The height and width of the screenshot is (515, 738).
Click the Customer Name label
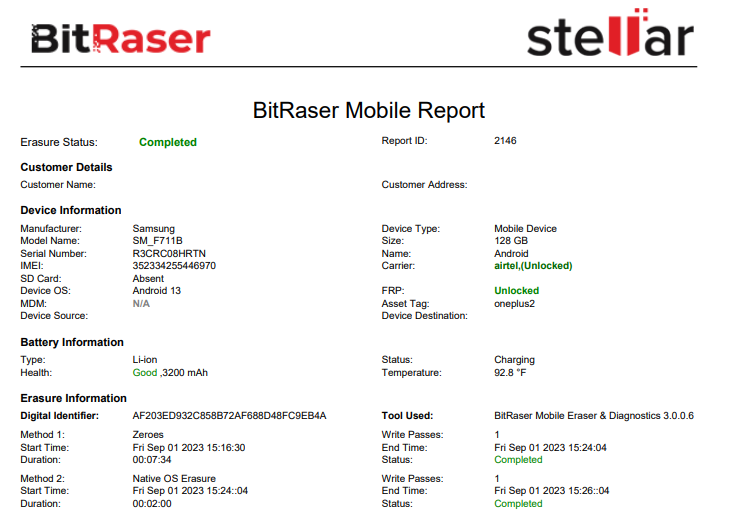point(58,185)
